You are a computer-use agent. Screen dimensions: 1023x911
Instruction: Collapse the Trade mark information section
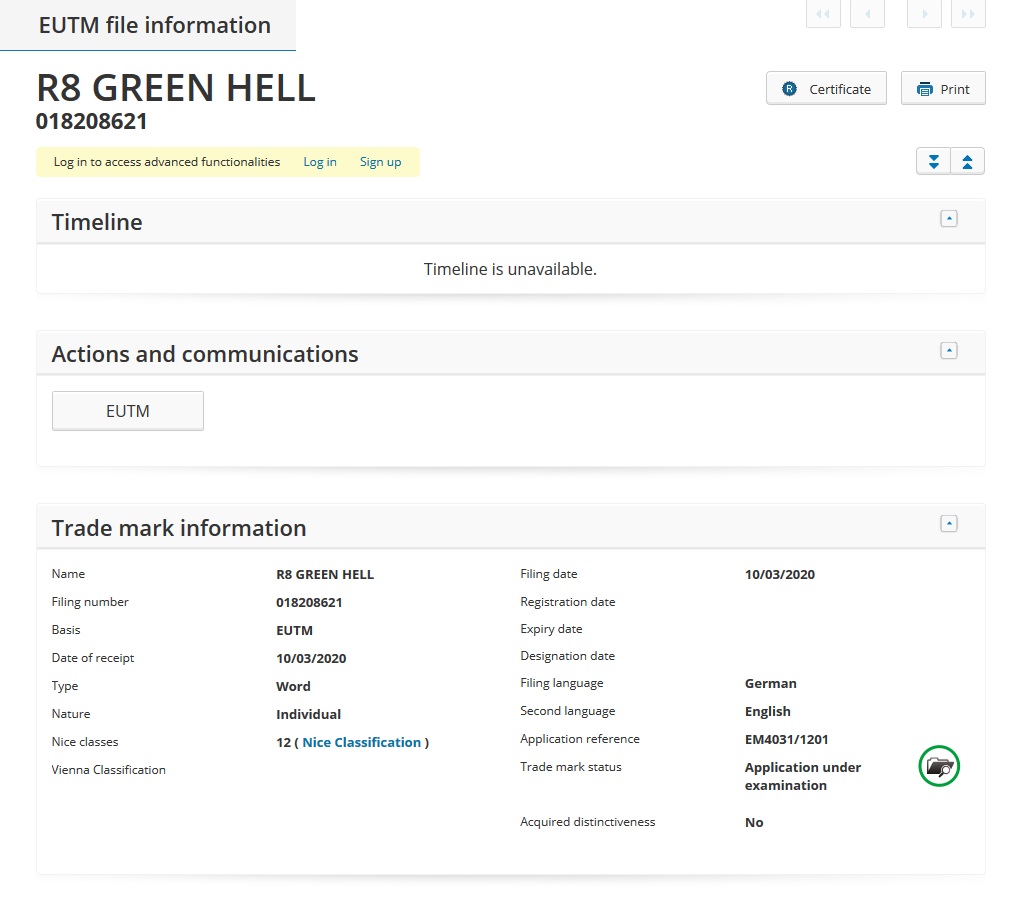949,524
